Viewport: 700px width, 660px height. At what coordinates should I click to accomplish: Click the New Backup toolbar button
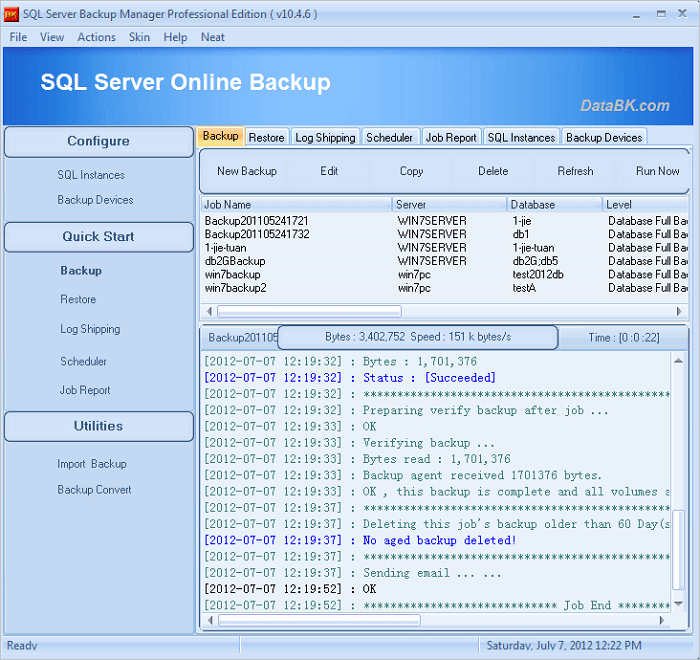(247, 171)
